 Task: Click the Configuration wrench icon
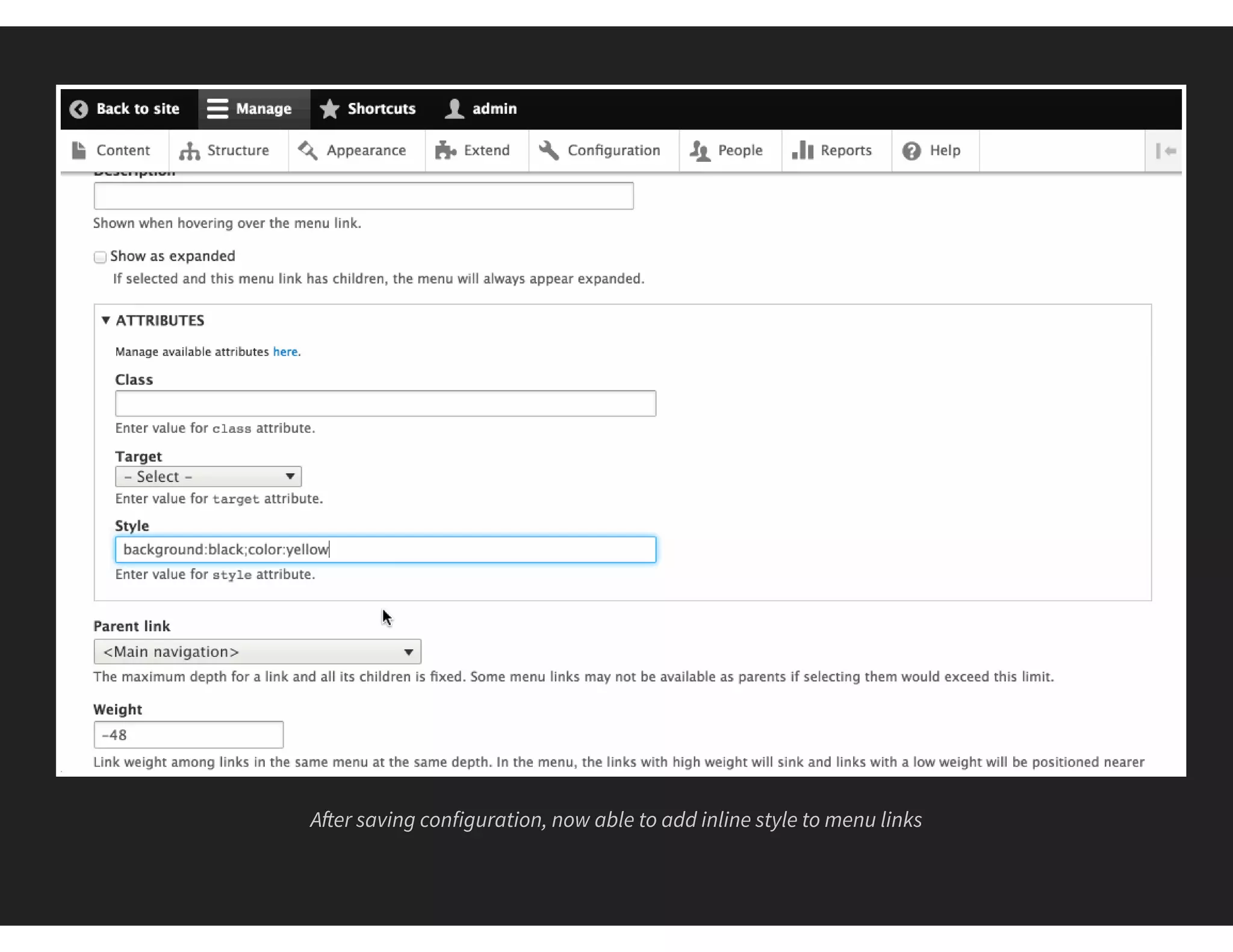pyautogui.click(x=548, y=150)
